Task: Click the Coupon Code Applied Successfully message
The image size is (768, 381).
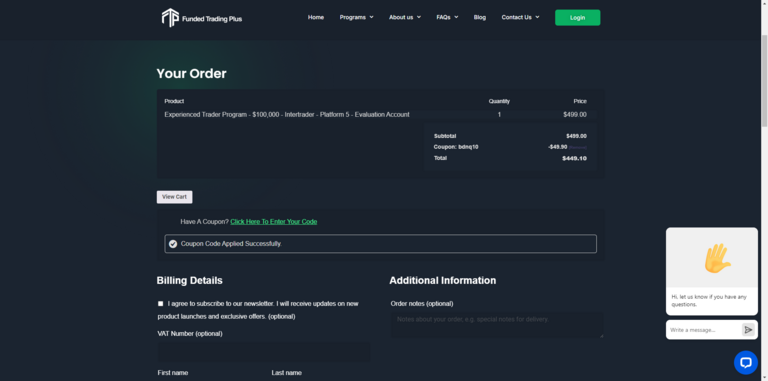Action: (231, 243)
